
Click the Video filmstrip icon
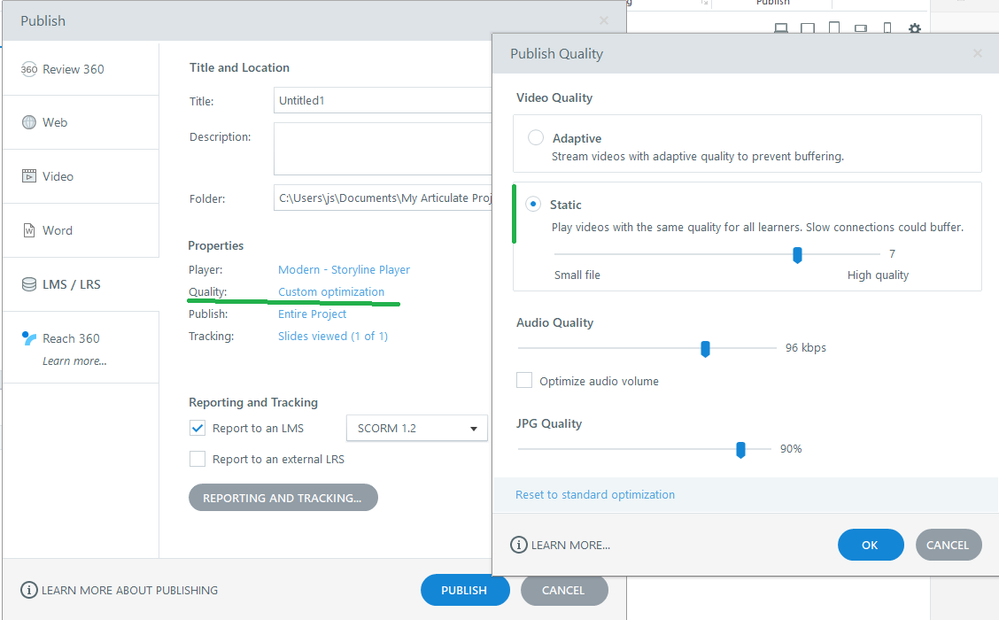[x=29, y=176]
